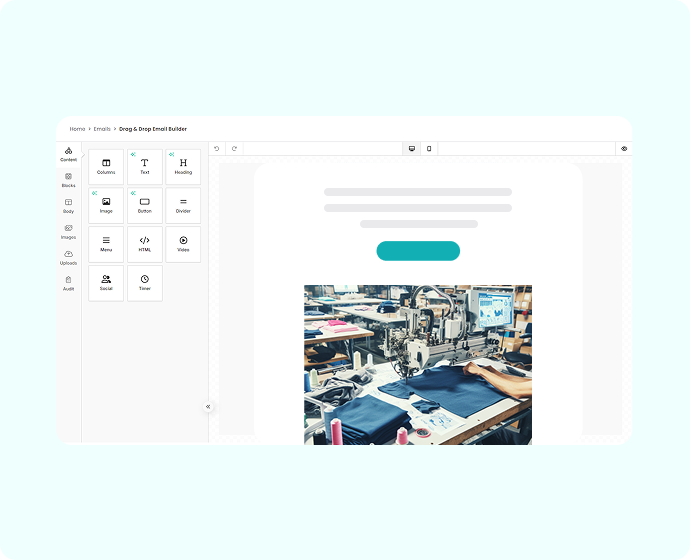
Task: Select the sewing factory image in email
Action: click(418, 364)
